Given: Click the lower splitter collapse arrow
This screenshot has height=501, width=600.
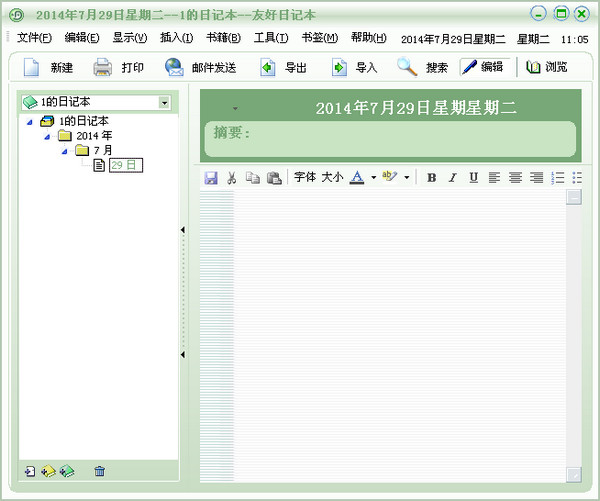Looking at the screenshot, I should pos(183,355).
